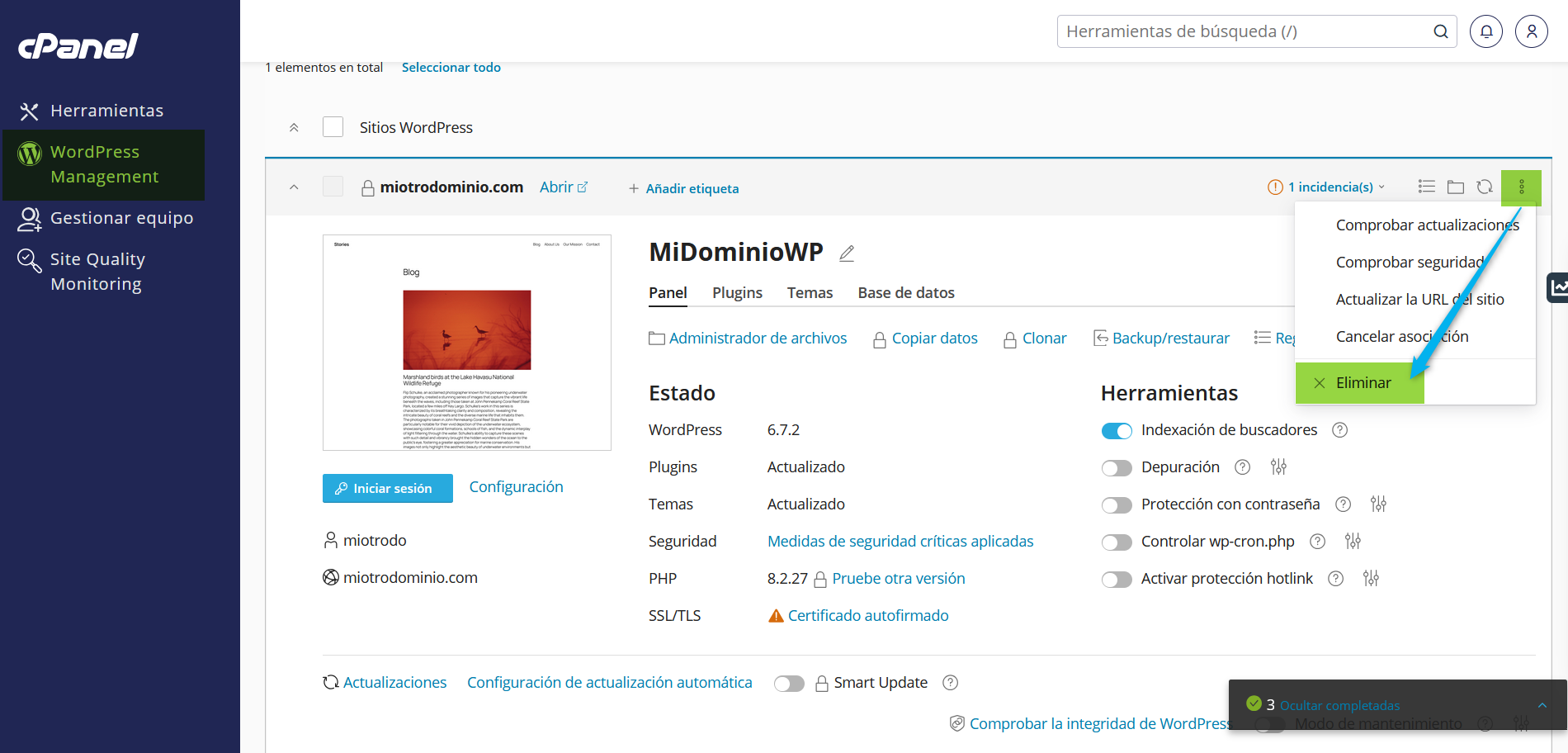Open the notifications bell
Viewport: 1568px width, 753px height.
coord(1486,31)
